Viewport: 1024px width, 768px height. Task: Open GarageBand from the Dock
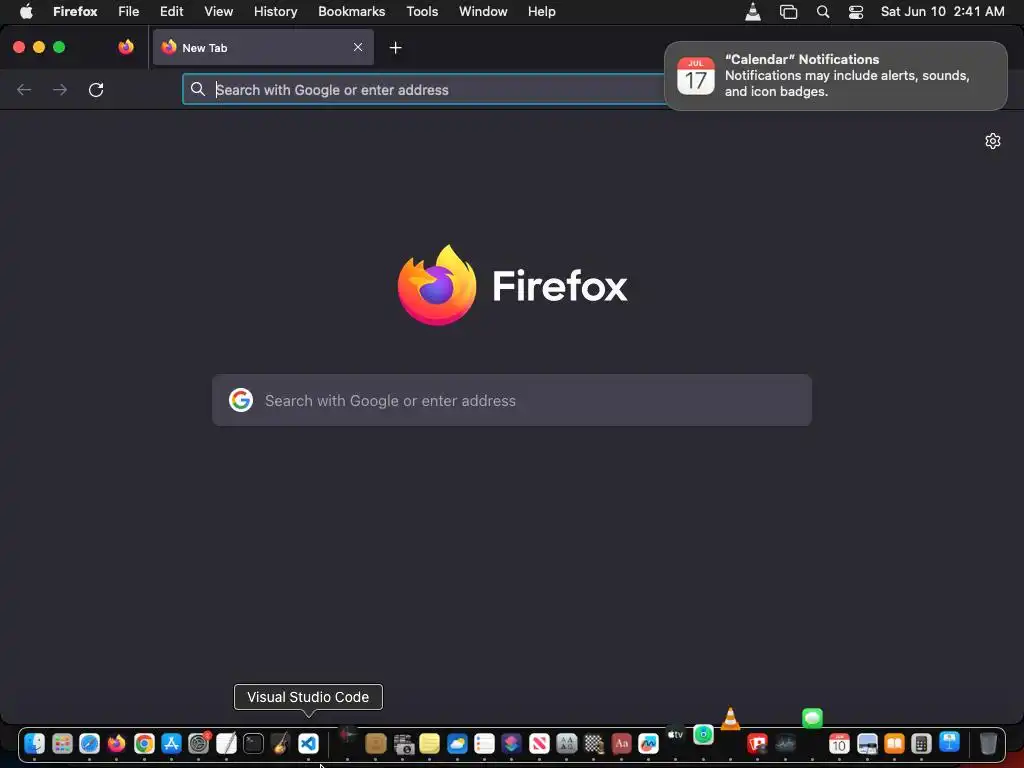click(x=280, y=743)
